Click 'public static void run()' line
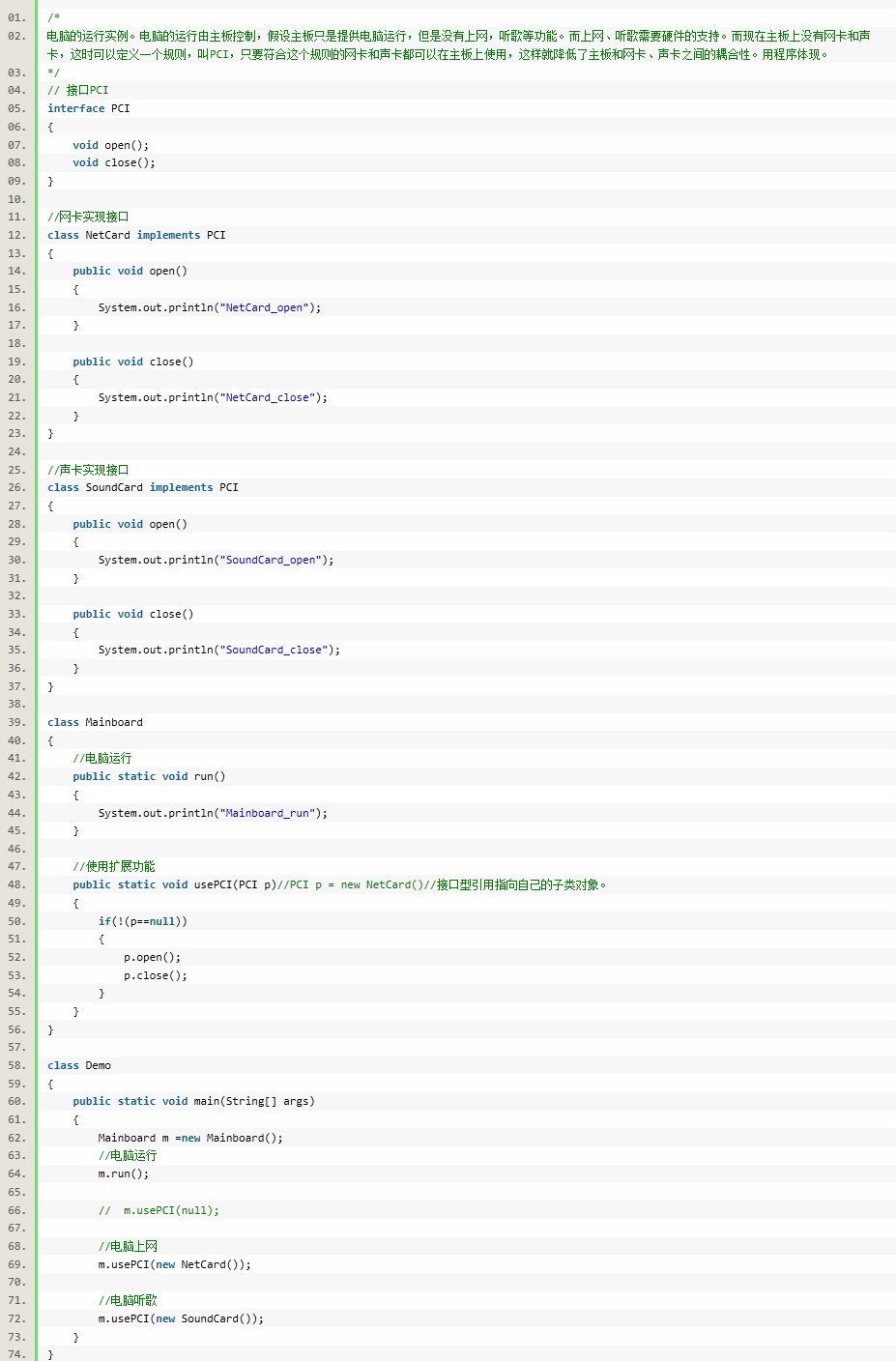The width and height of the screenshot is (896, 1361). click(x=149, y=776)
